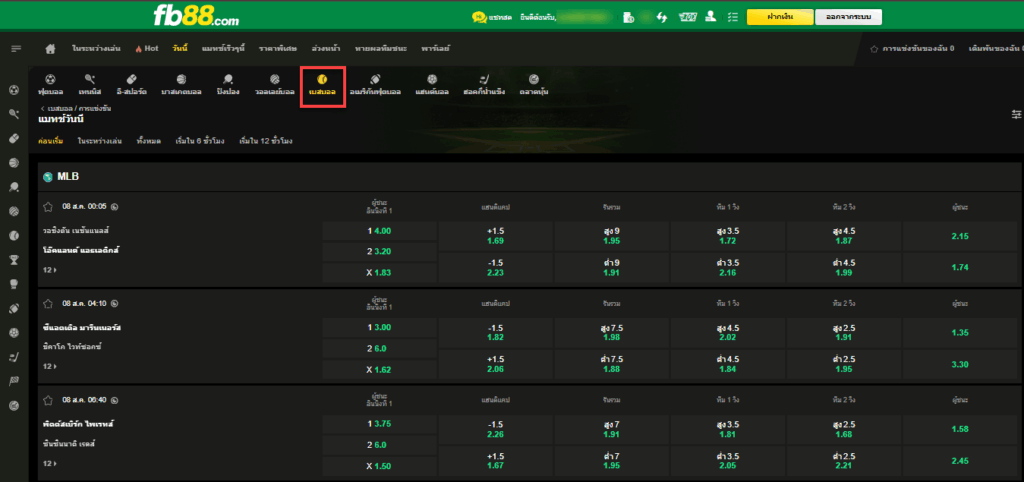This screenshot has width=1024, height=482.
Task: Click the MLB league globe icon
Action: point(48,177)
